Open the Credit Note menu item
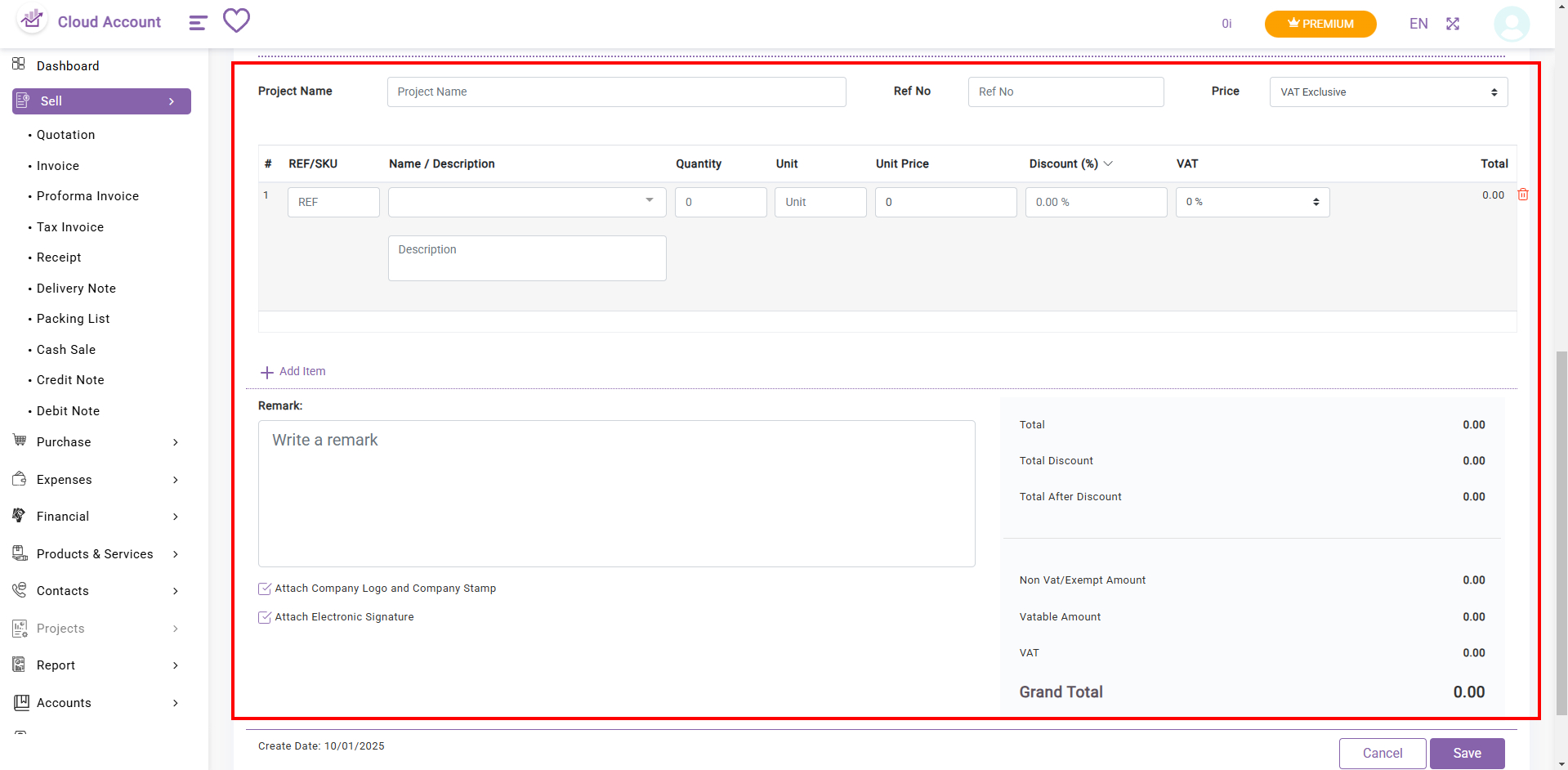 click(69, 379)
